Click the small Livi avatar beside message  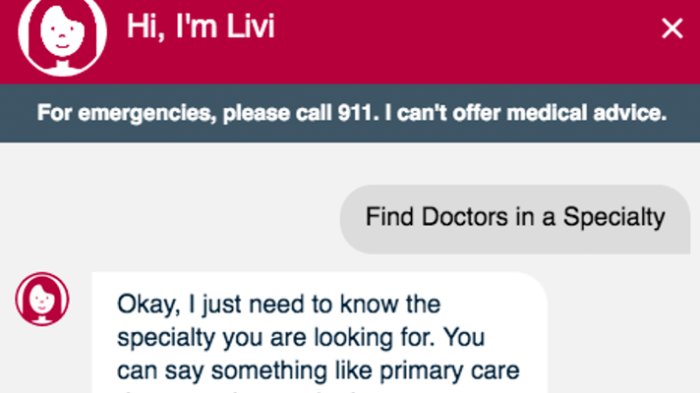(x=42, y=299)
